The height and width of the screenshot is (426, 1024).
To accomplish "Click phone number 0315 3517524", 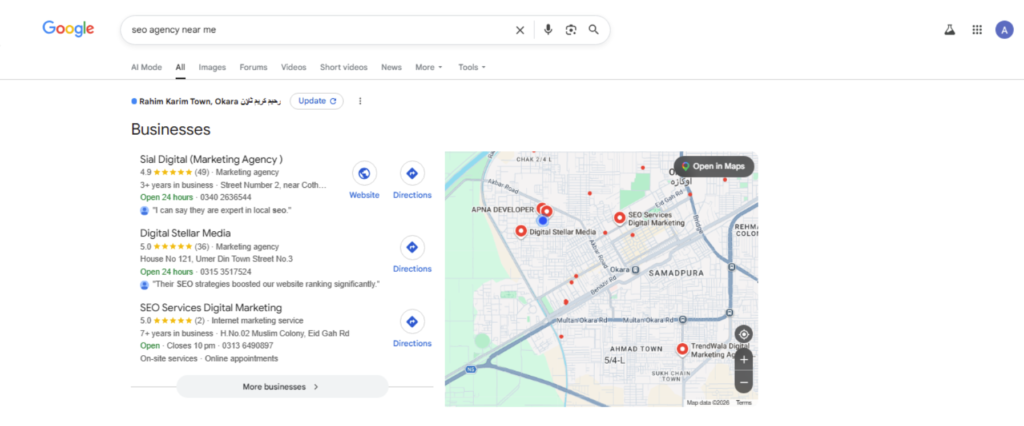I will [x=226, y=271].
